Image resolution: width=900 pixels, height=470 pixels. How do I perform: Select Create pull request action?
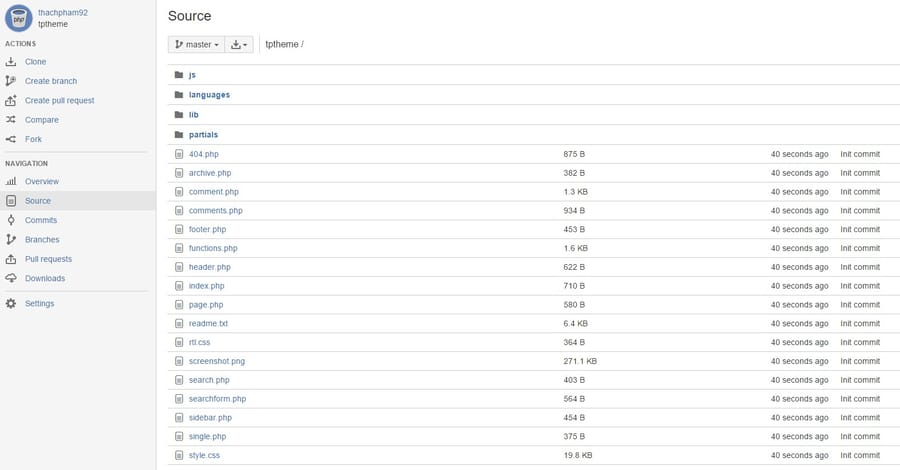click(60, 100)
